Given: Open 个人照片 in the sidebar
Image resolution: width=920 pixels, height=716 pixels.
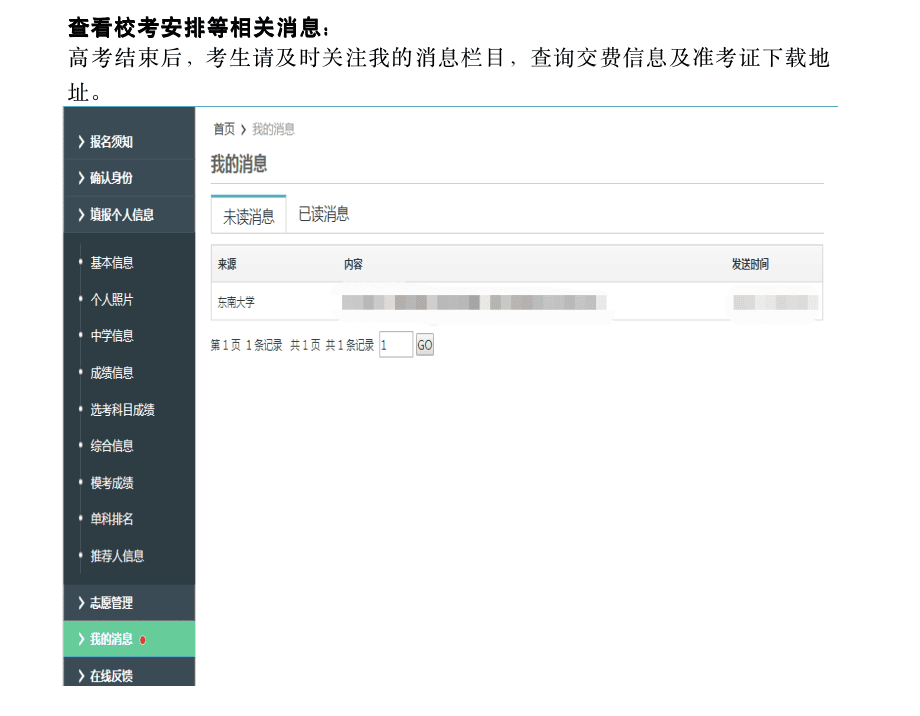Looking at the screenshot, I should coord(111,300).
